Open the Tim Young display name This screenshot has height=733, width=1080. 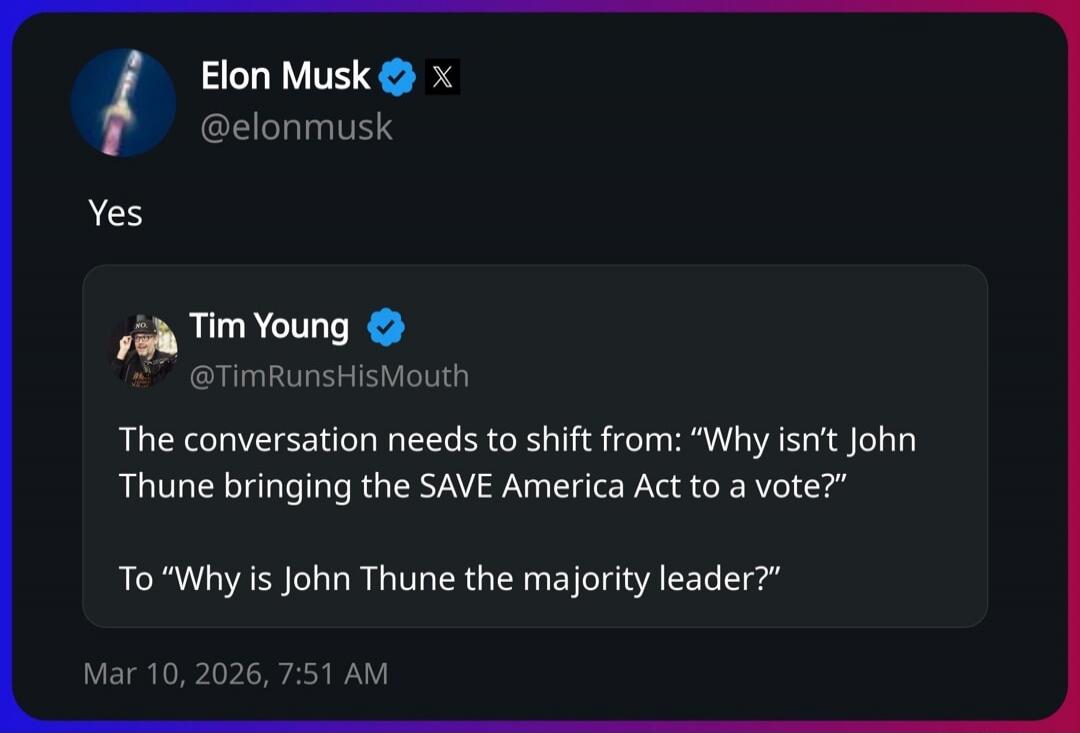click(x=269, y=326)
